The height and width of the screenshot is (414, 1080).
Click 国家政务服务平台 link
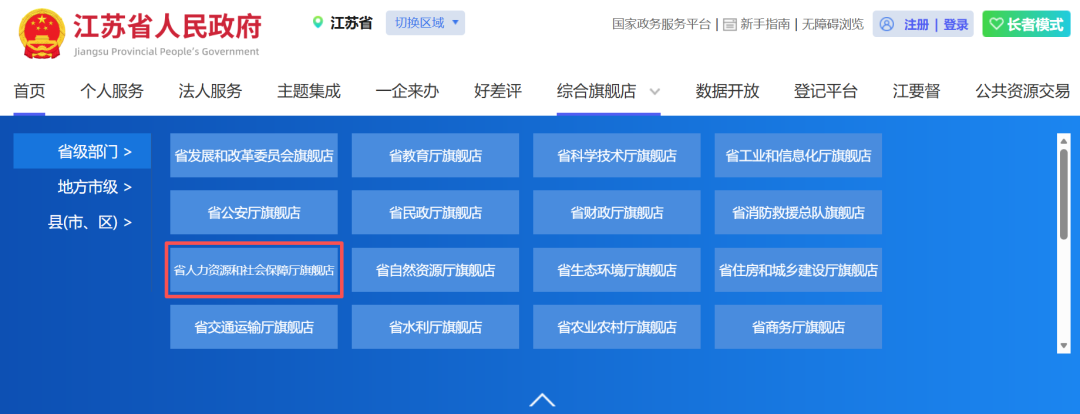[661, 25]
